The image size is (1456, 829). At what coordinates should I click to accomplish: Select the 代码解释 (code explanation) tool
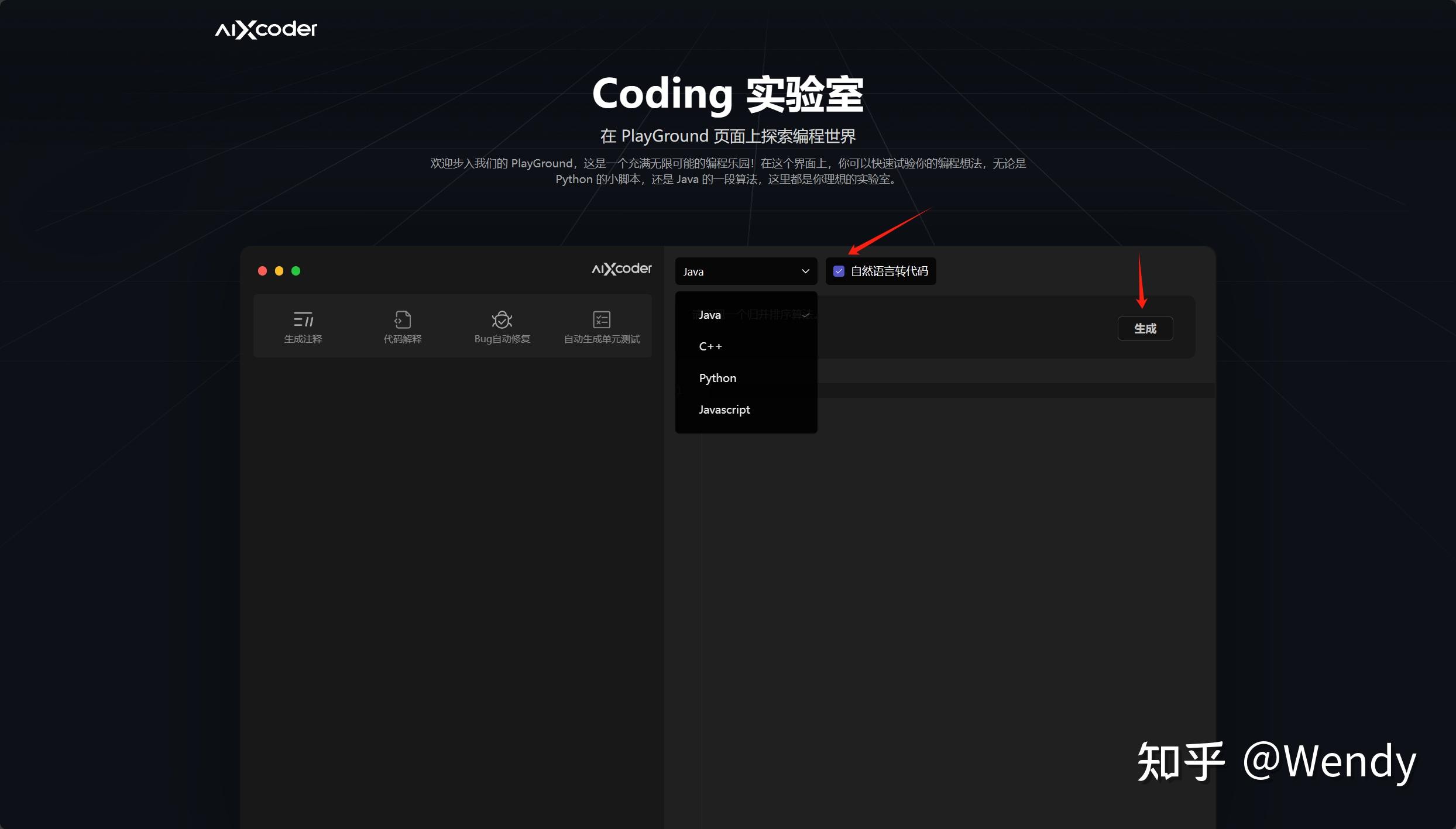click(x=402, y=326)
